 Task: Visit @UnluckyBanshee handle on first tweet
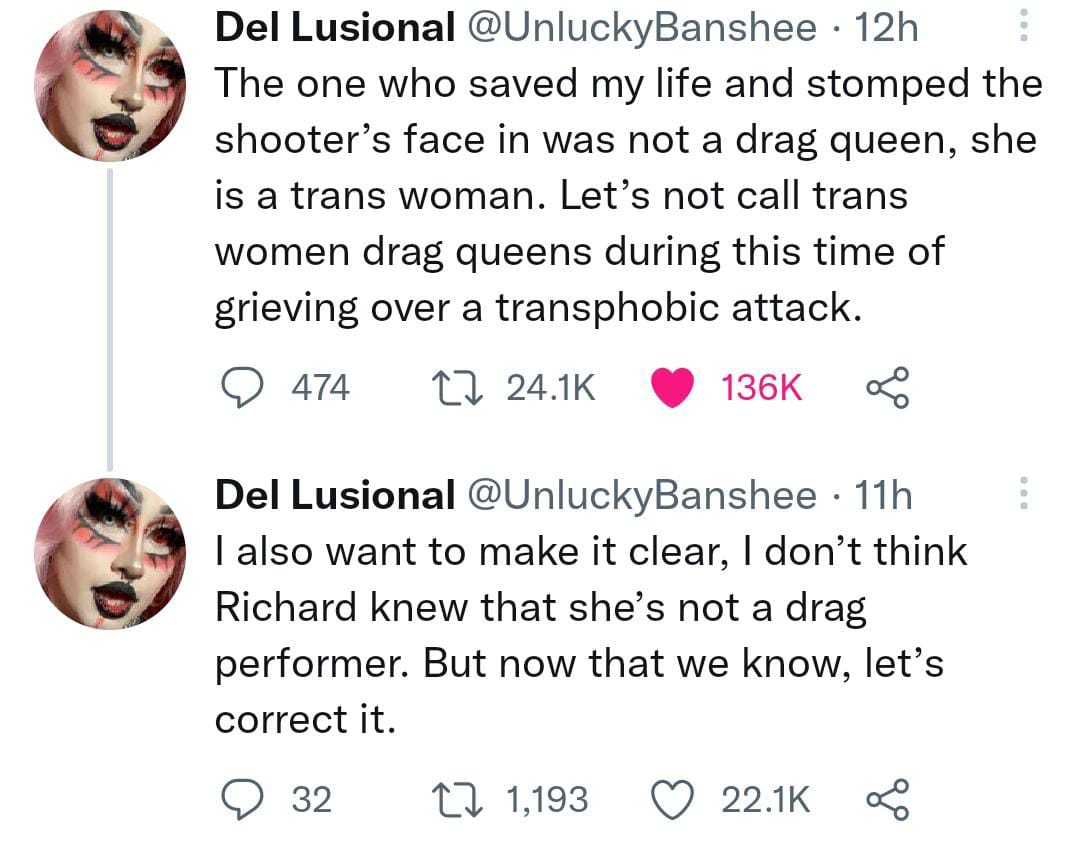[x=638, y=28]
